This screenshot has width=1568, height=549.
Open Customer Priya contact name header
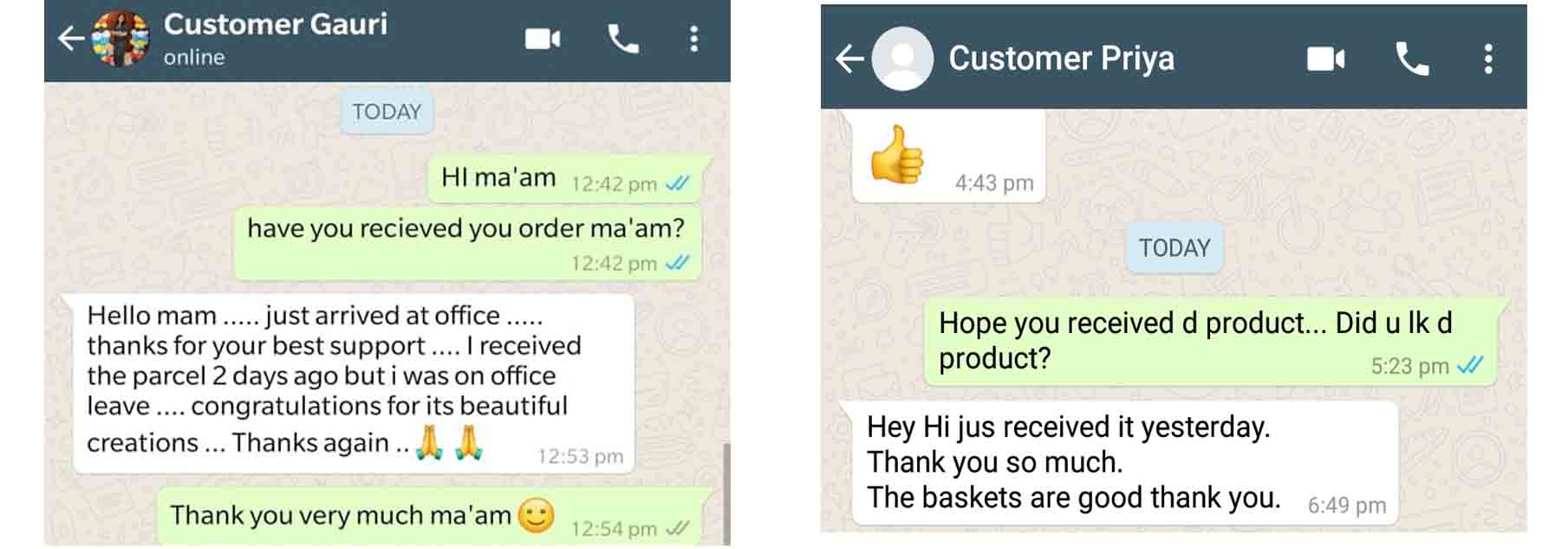[1061, 58]
